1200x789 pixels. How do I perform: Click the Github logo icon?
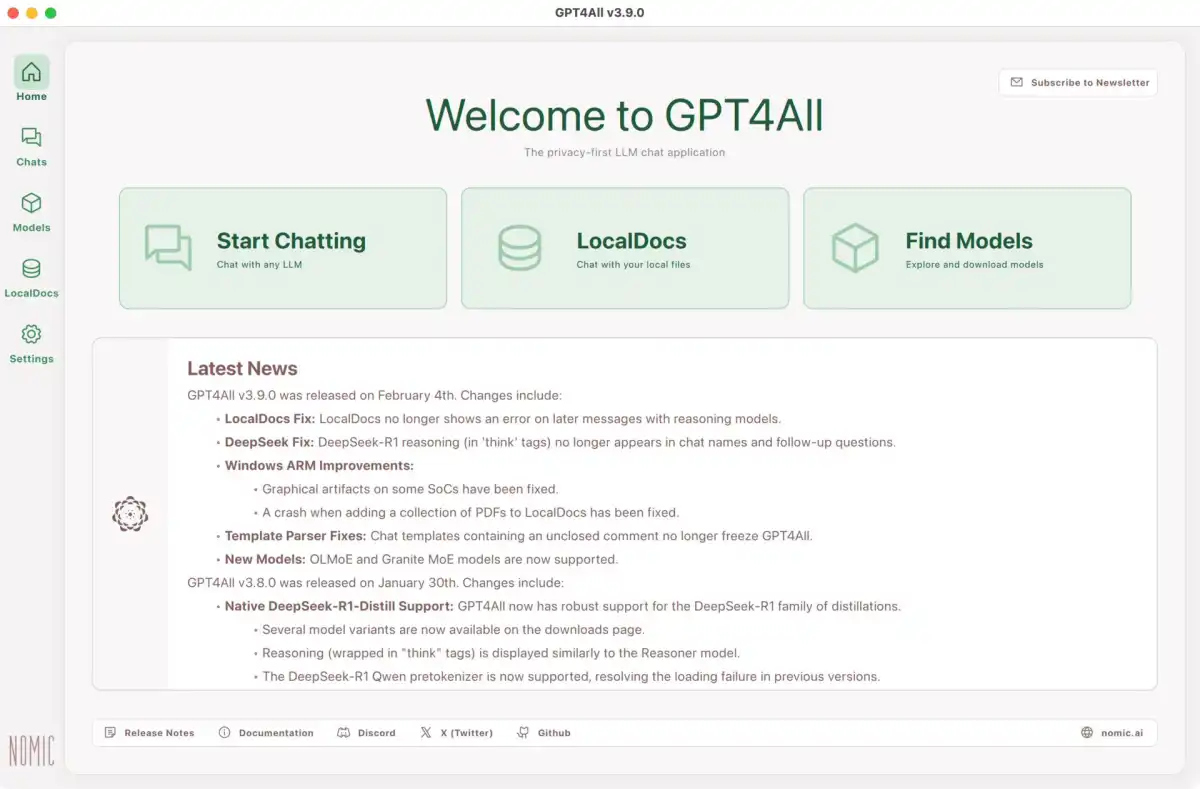(523, 733)
